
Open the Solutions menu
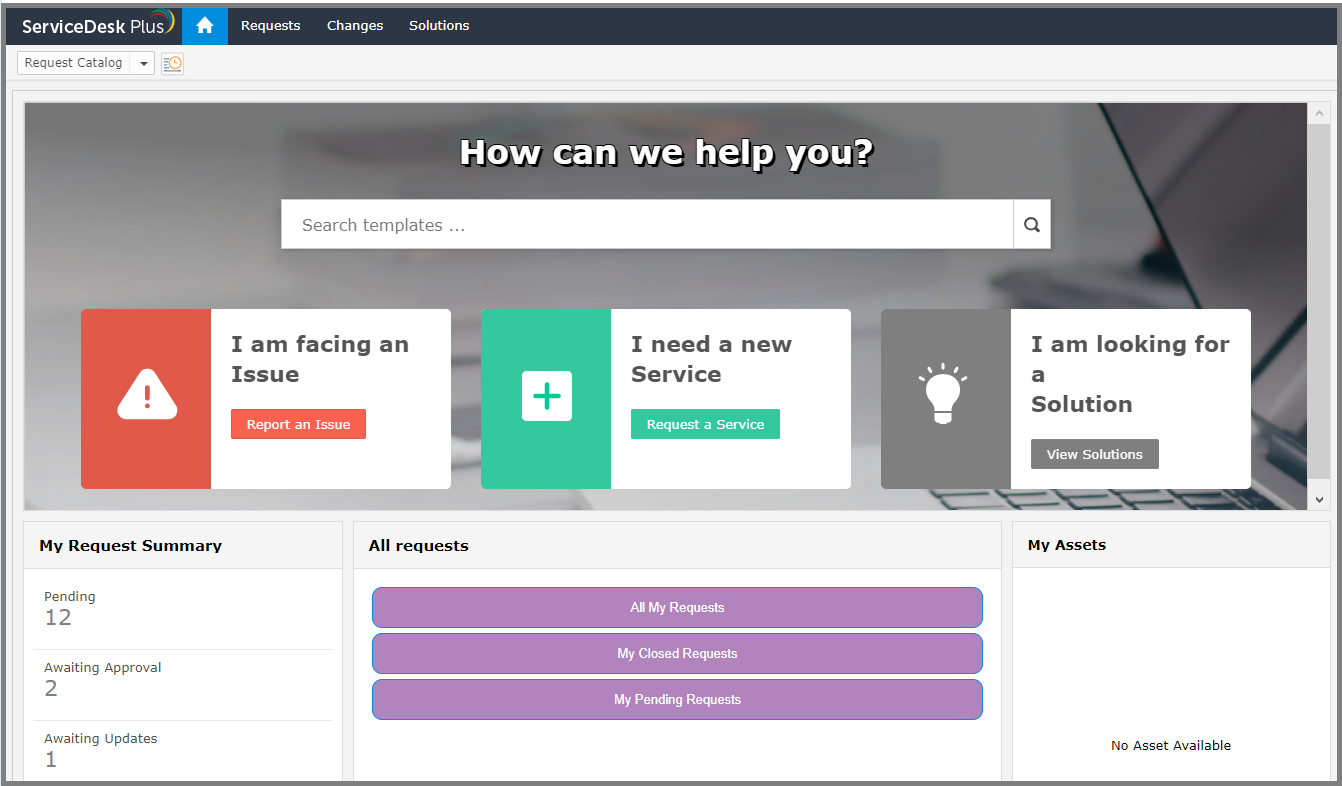[x=439, y=26]
